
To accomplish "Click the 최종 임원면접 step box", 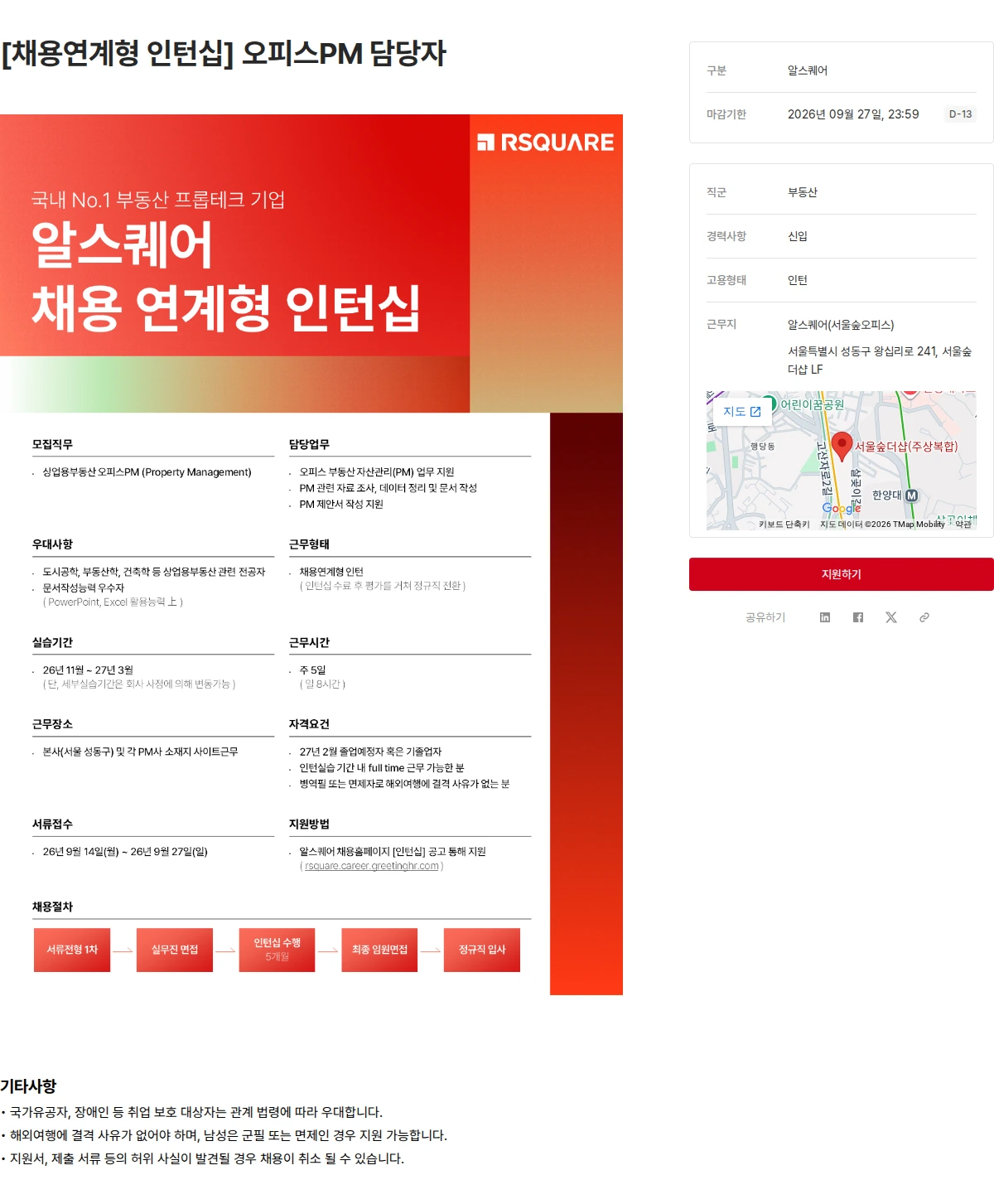I will click(379, 950).
